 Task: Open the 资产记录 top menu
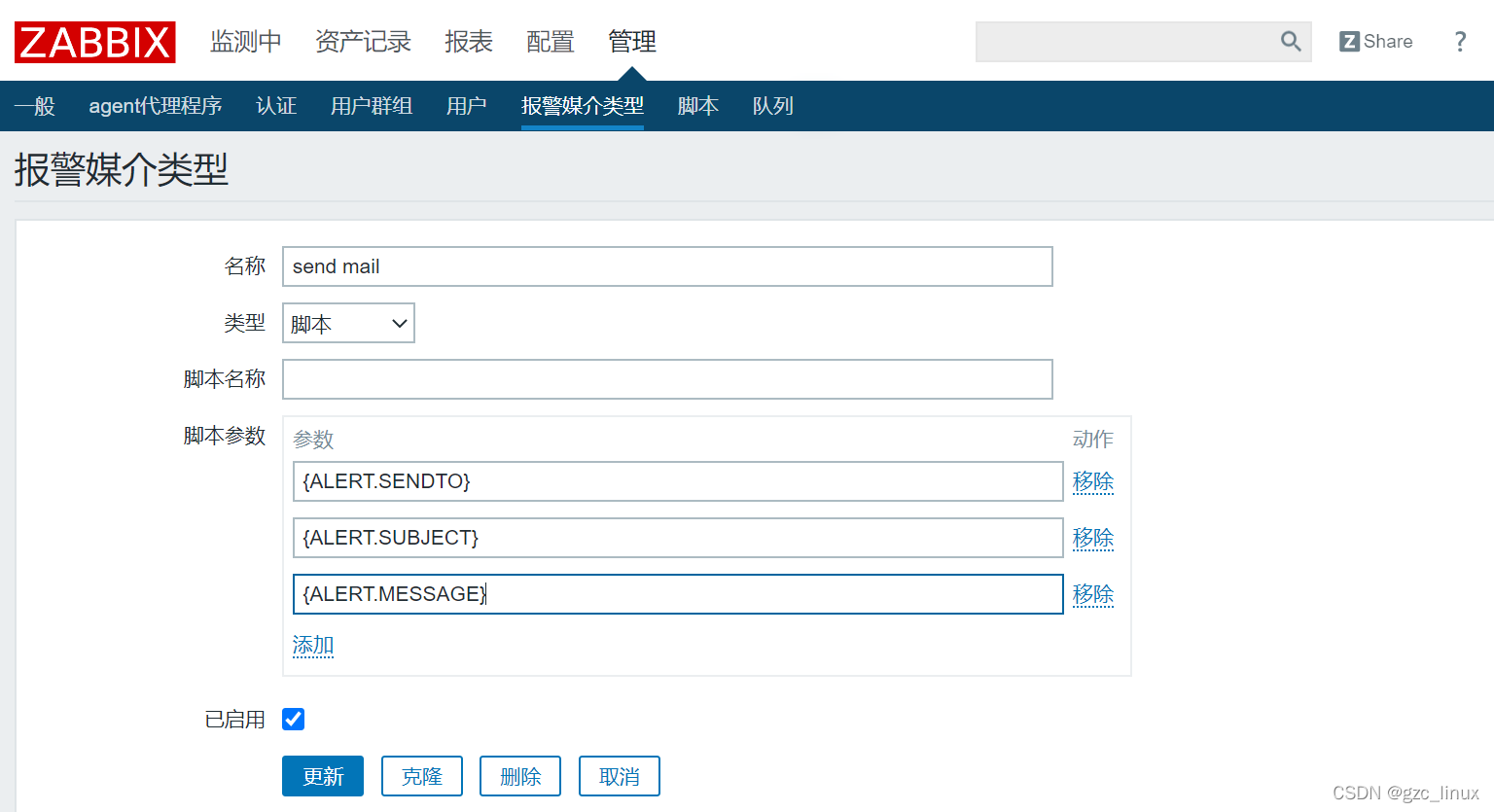(x=363, y=41)
